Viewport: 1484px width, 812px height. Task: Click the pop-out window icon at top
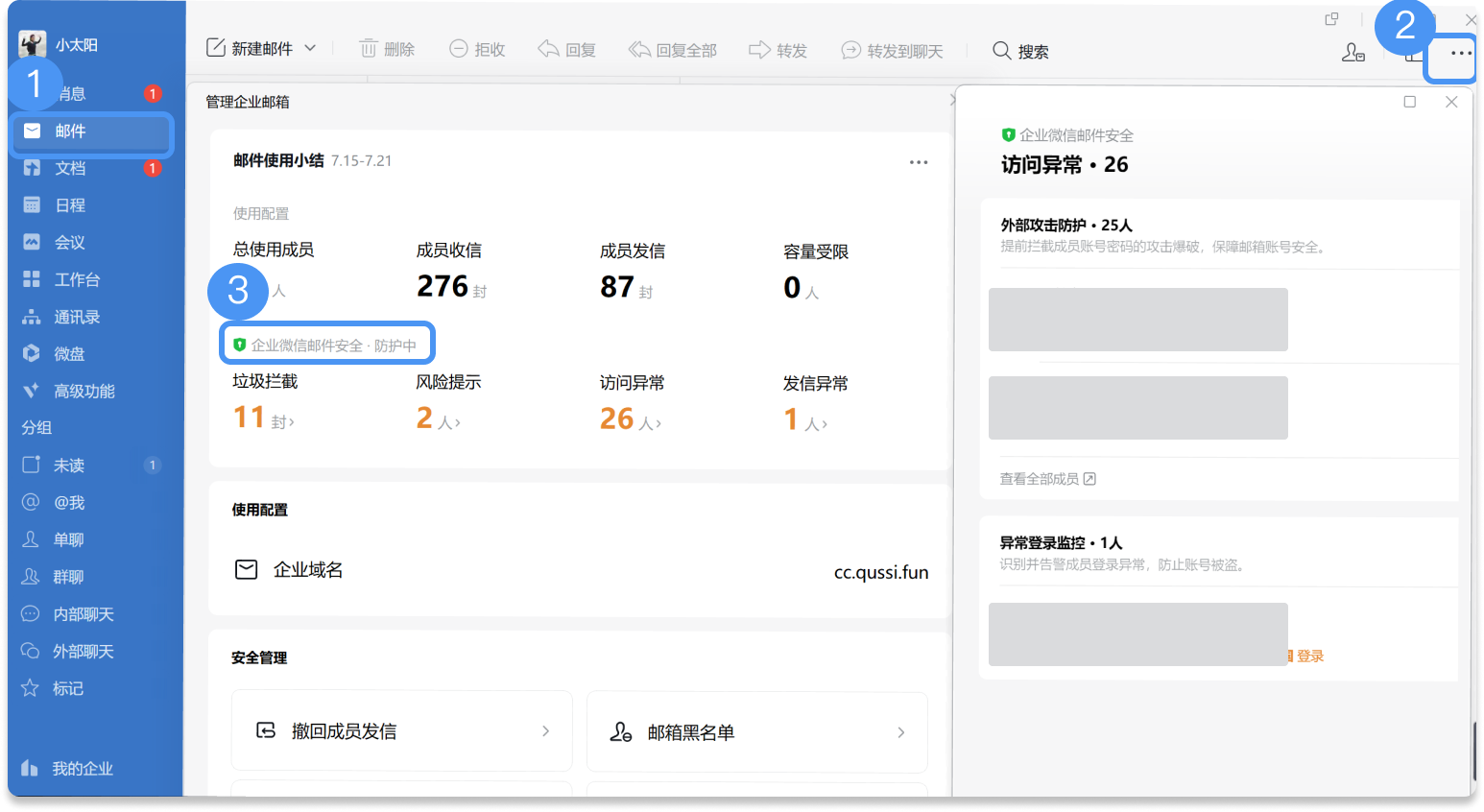[x=1331, y=19]
